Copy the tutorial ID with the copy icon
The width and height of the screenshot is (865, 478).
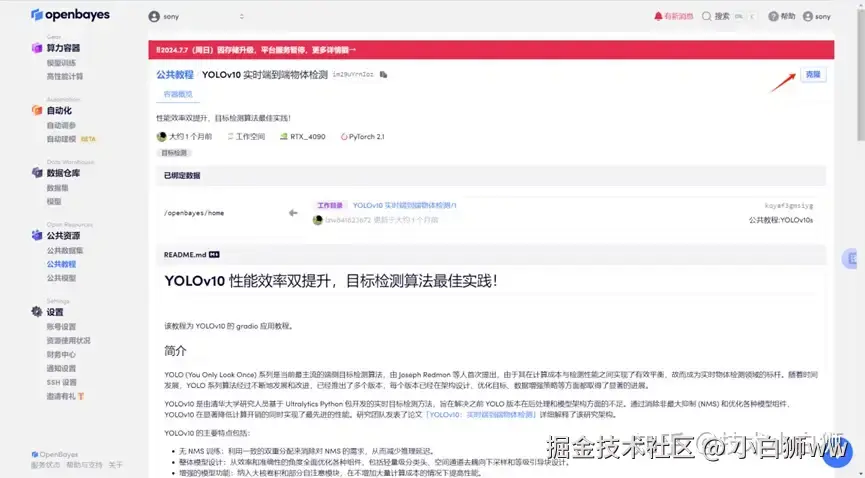pyautogui.click(x=383, y=75)
